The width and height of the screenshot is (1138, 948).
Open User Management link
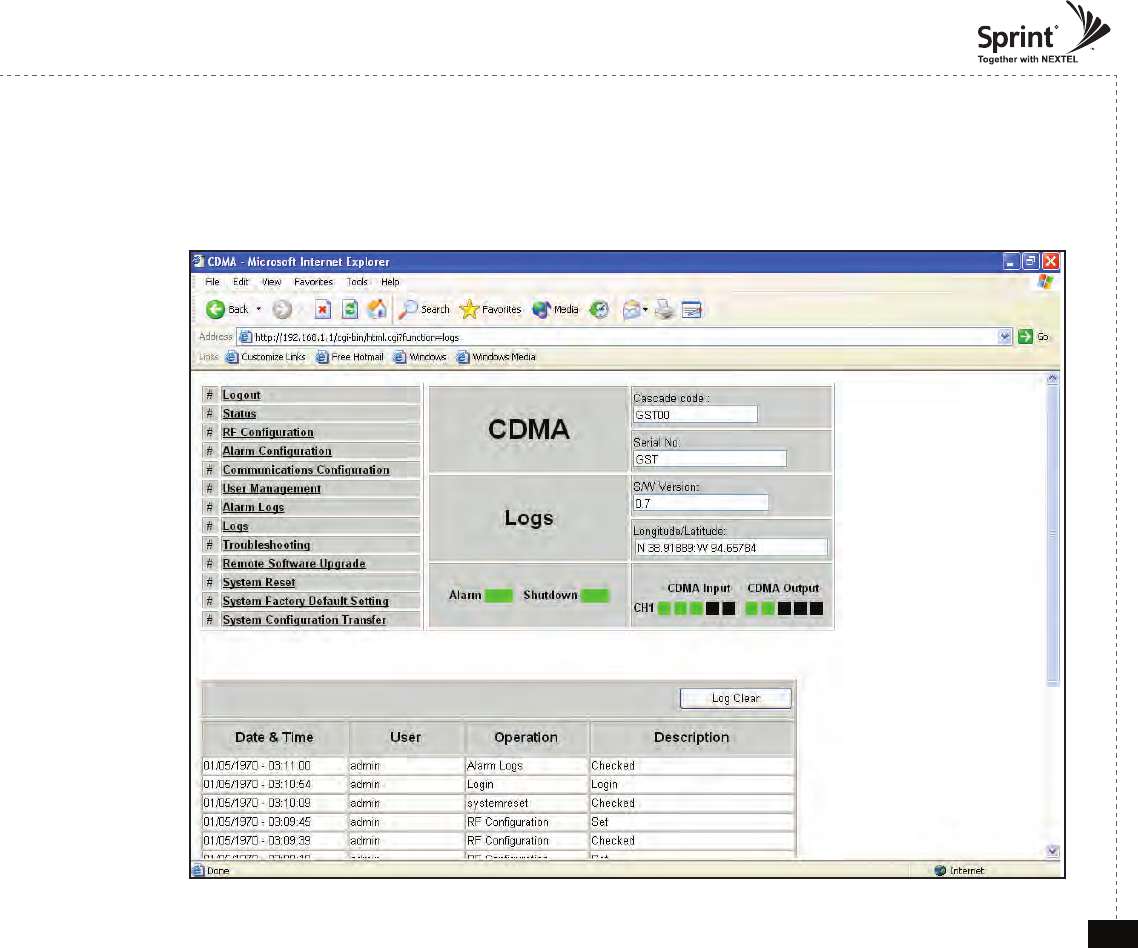pos(271,489)
